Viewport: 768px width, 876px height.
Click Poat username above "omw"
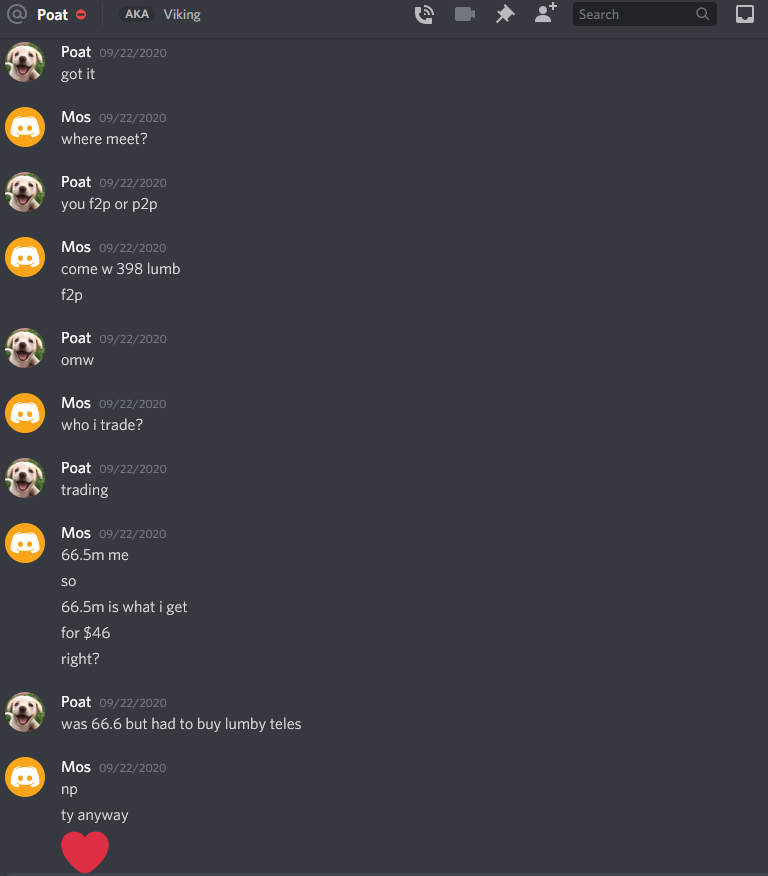[x=76, y=338]
